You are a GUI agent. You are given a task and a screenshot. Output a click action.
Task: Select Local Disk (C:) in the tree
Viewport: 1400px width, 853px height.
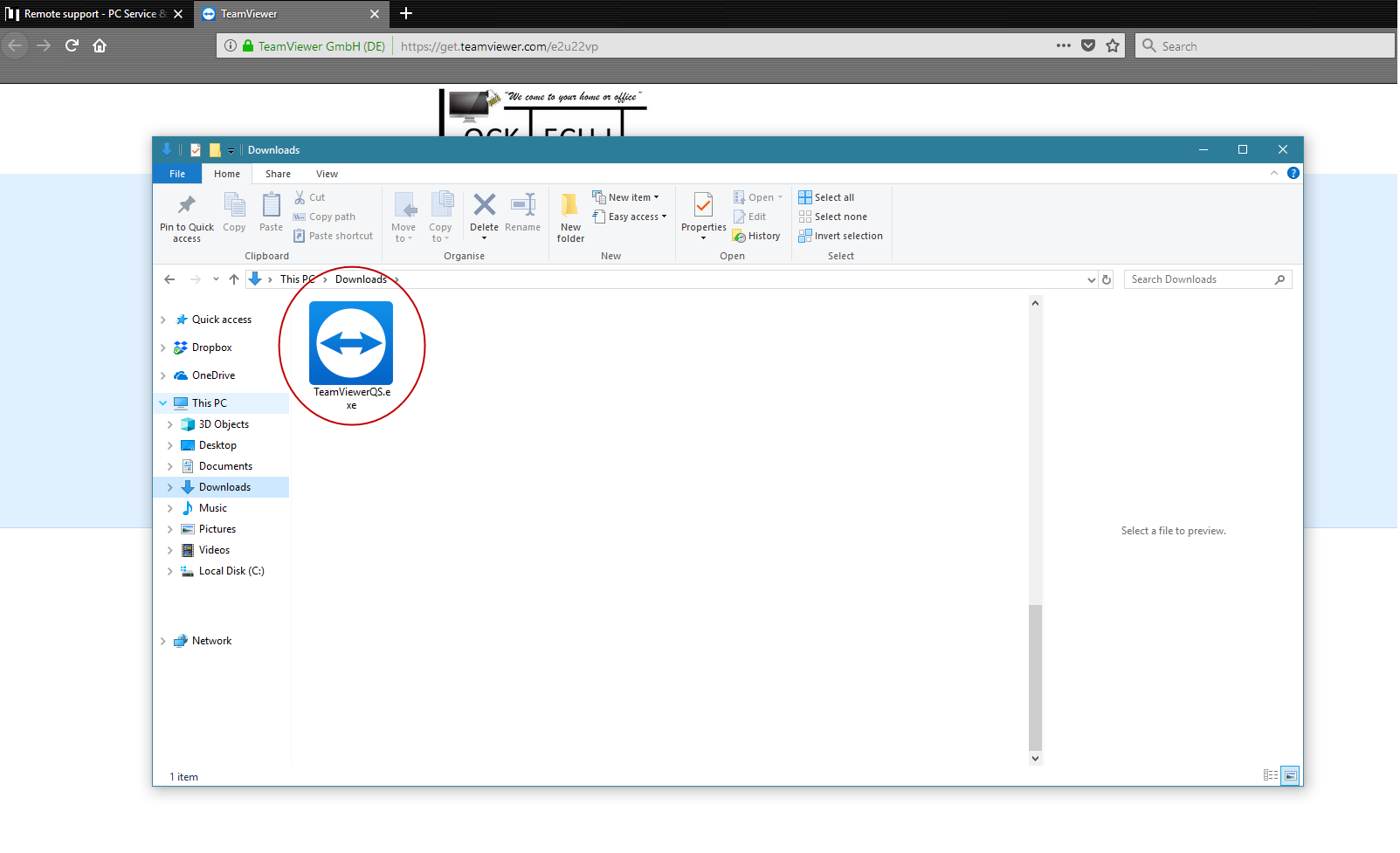(x=231, y=571)
